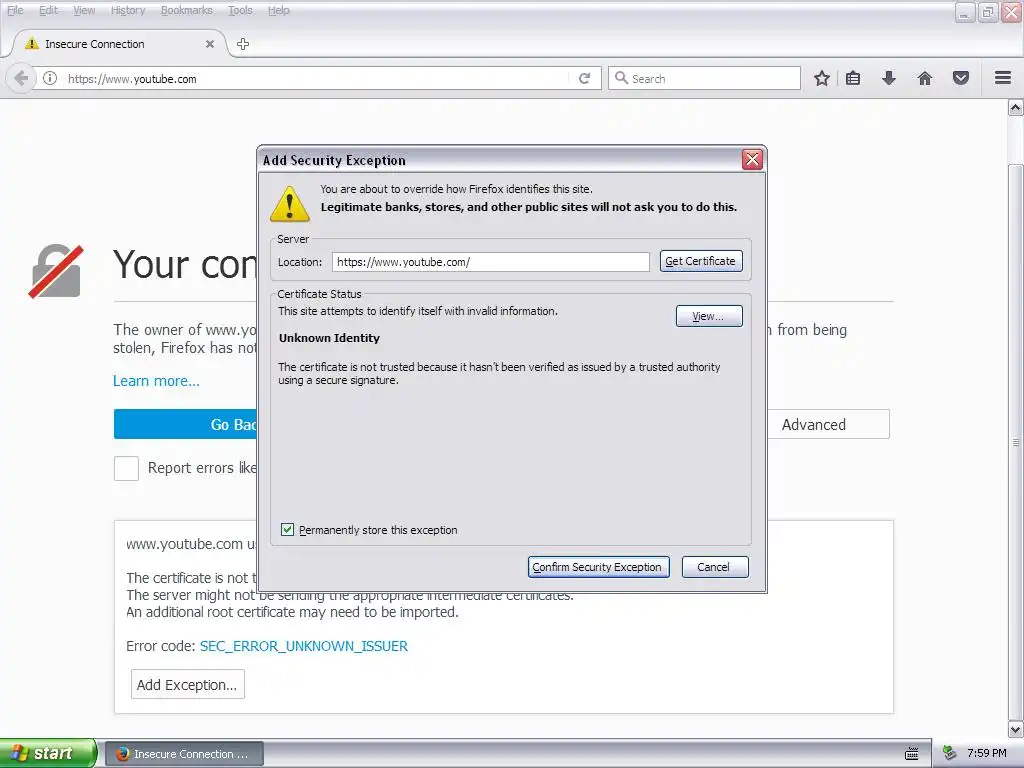Open a new tab with the plus icon
Image resolution: width=1024 pixels, height=768 pixels.
tap(243, 44)
